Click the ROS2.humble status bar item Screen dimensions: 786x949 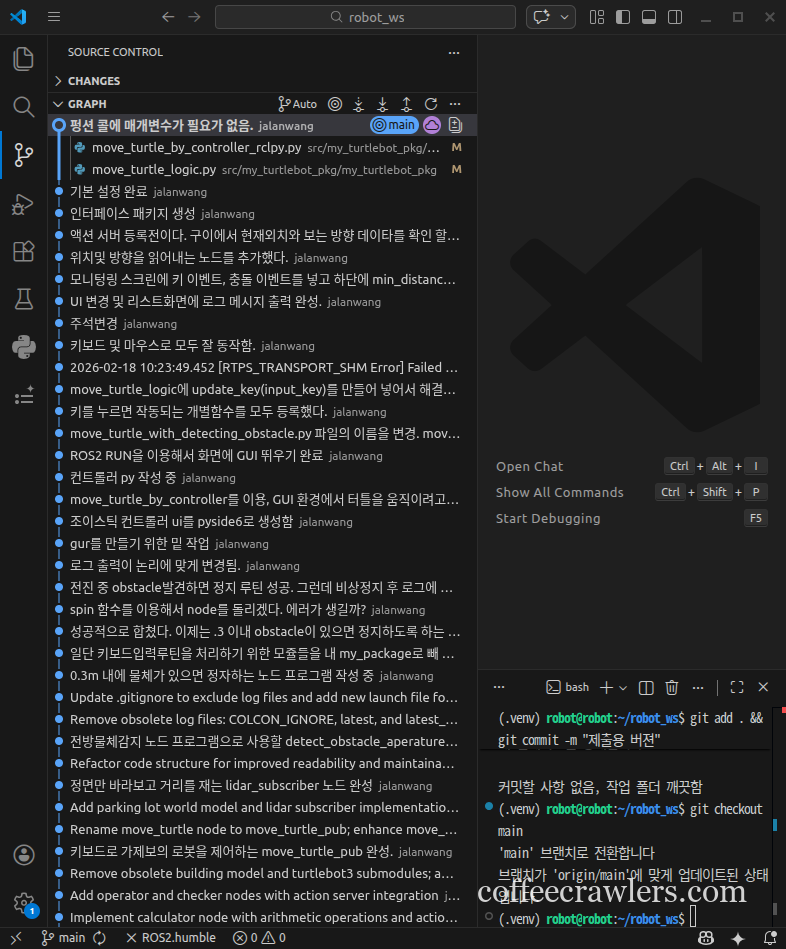click(x=171, y=938)
